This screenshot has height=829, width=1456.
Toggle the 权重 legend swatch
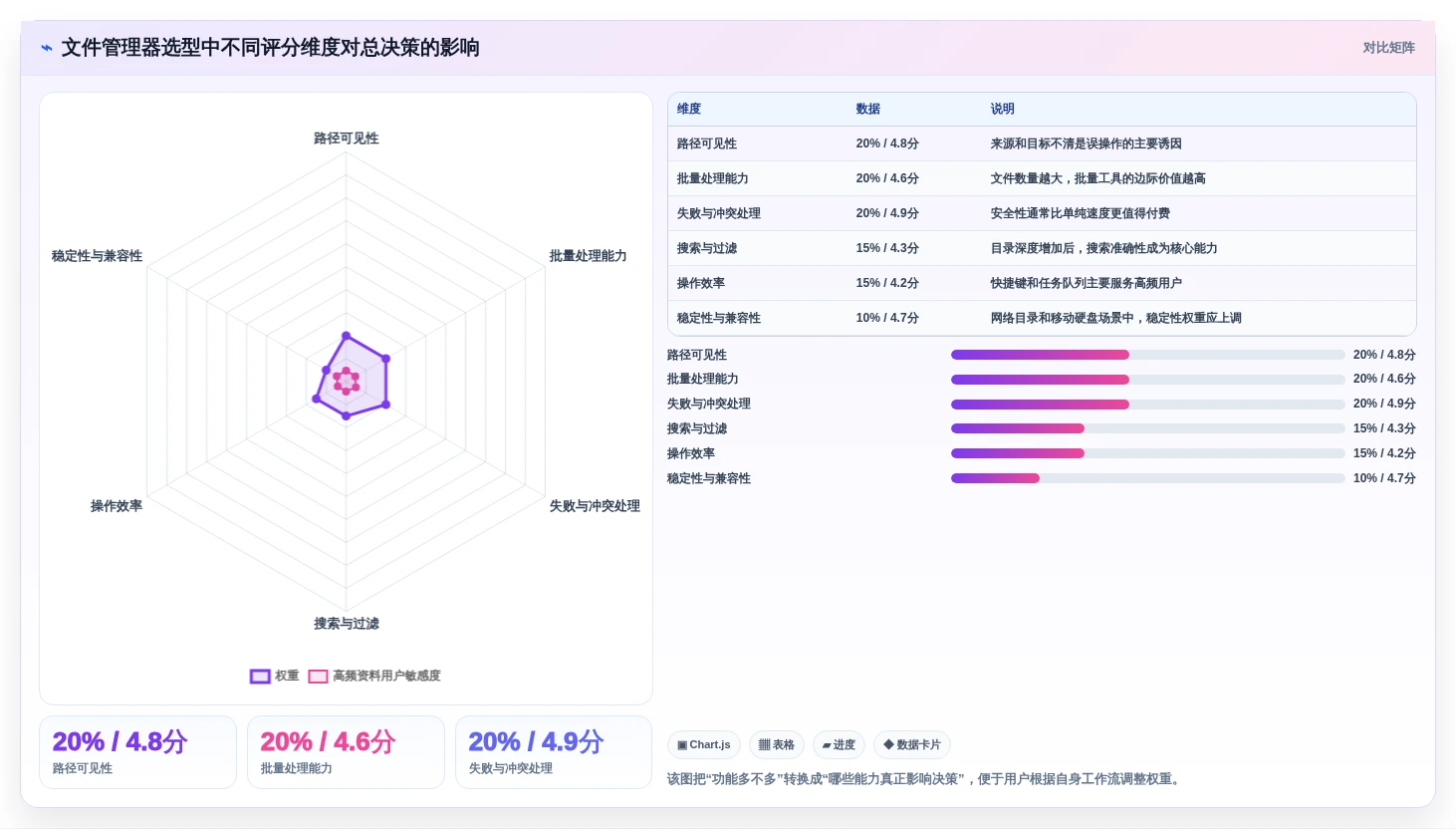[260, 677]
